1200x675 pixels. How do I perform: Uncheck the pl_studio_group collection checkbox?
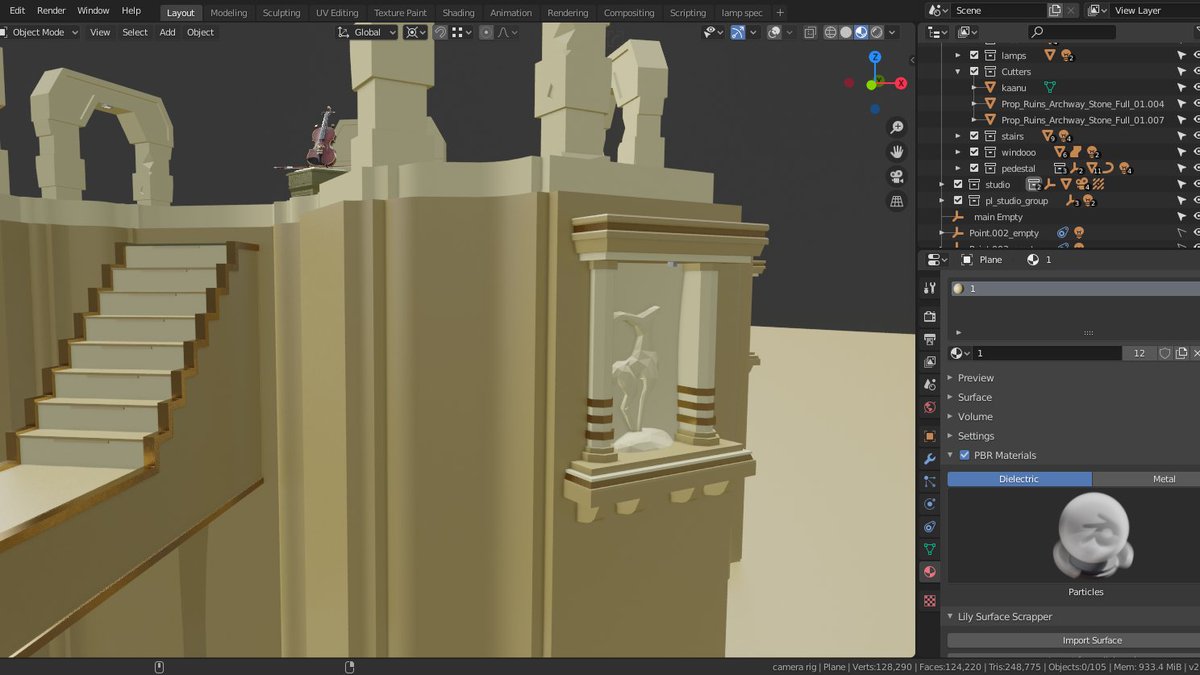pyautogui.click(x=958, y=201)
